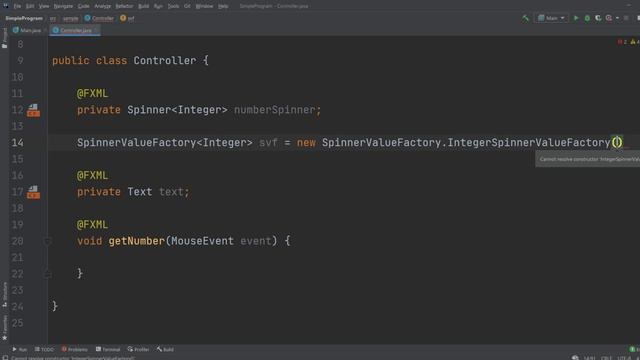Click the Text type on line 17
Image resolution: width=640 pixels, height=360 pixels.
pyautogui.click(x=140, y=192)
